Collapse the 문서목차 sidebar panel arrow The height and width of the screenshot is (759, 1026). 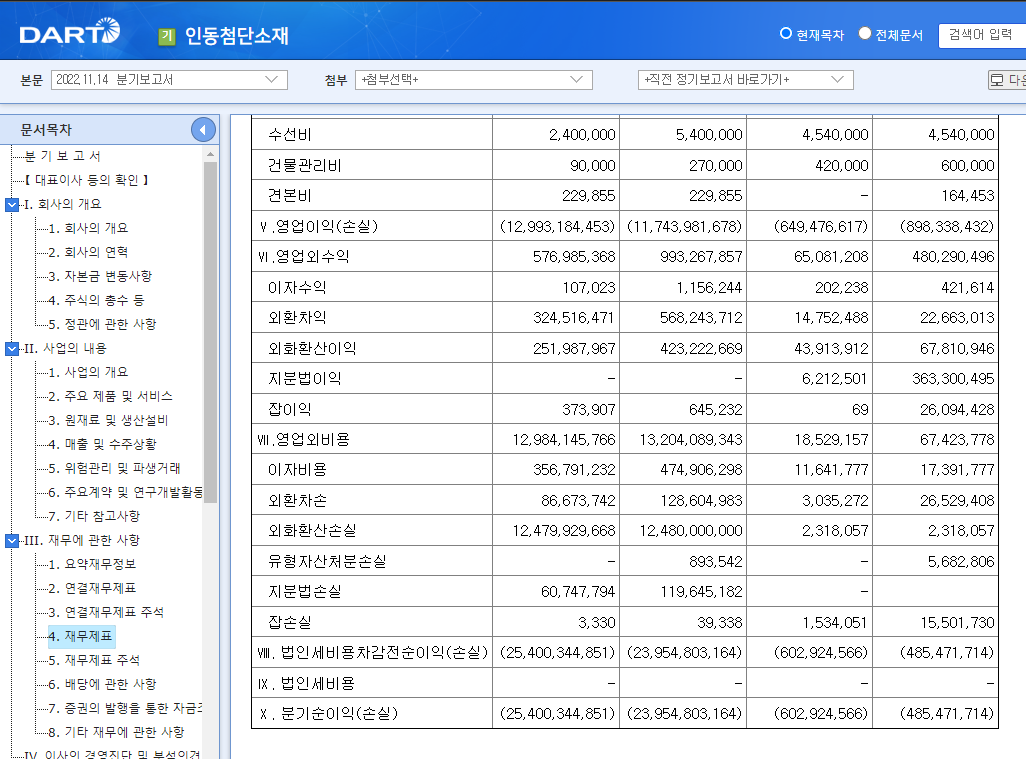[x=202, y=128]
